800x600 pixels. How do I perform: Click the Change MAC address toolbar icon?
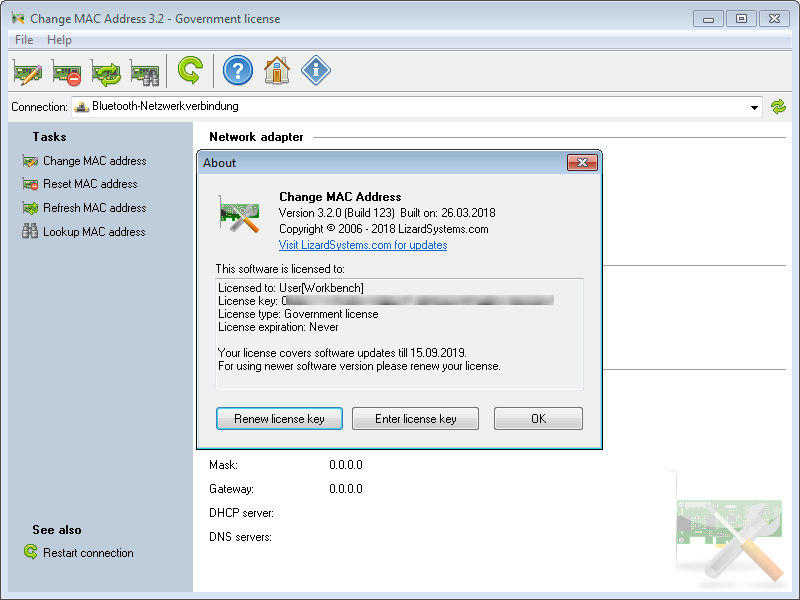pyautogui.click(x=28, y=71)
